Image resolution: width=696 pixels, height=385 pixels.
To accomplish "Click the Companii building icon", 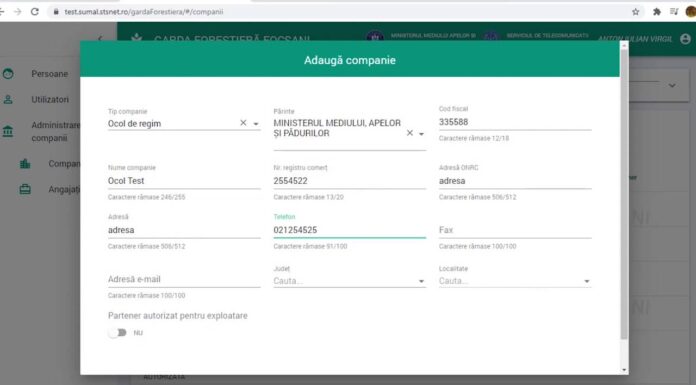I will 25,164.
